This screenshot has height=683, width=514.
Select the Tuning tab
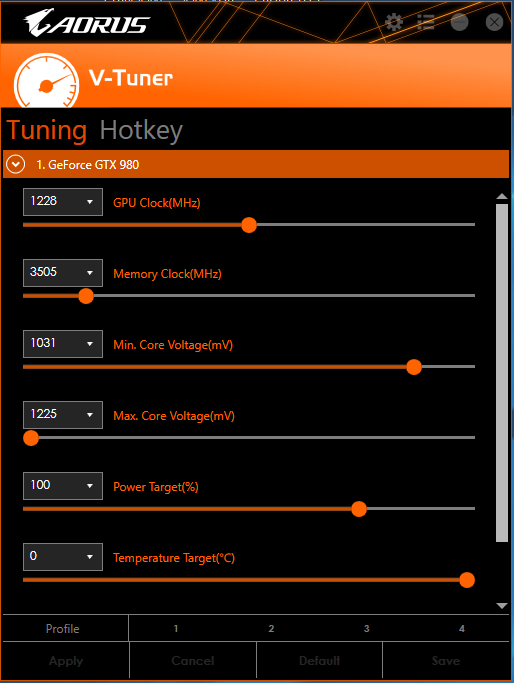pos(47,131)
